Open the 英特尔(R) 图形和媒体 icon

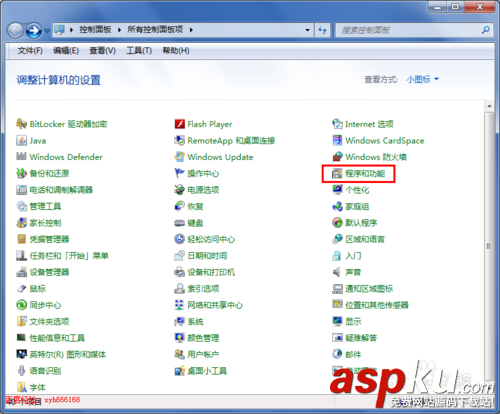(21, 354)
